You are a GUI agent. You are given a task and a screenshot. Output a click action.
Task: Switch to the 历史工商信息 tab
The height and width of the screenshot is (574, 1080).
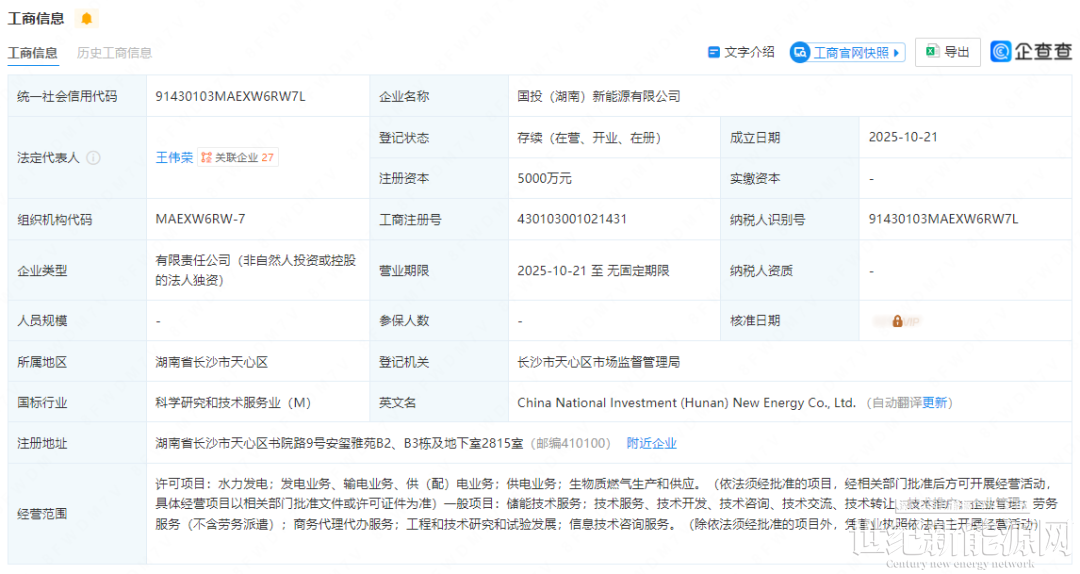114,53
